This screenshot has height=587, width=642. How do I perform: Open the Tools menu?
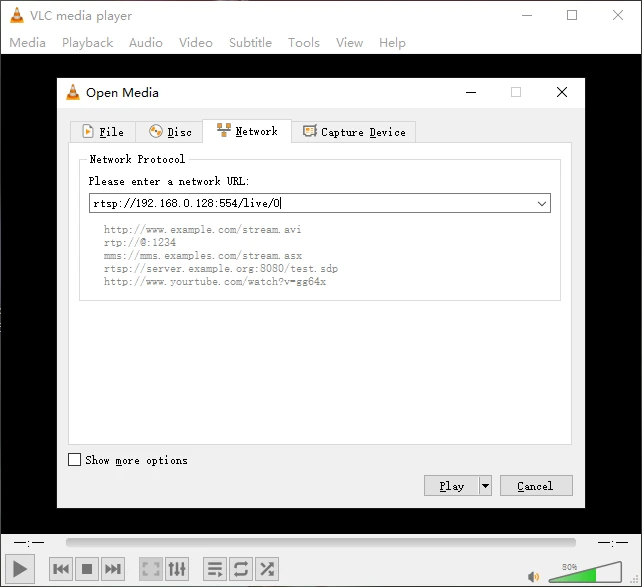tap(303, 43)
